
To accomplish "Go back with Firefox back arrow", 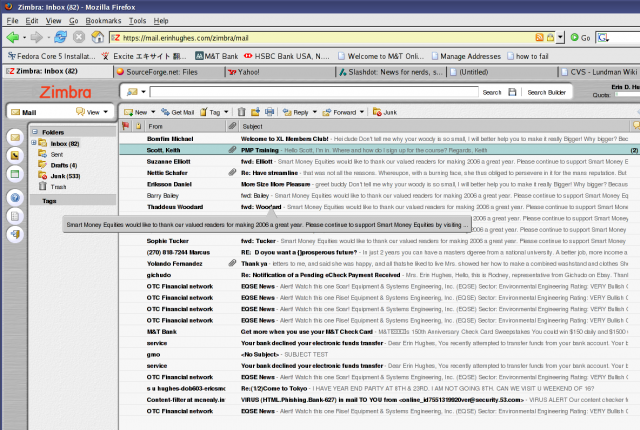I will pyautogui.click(x=13, y=38).
